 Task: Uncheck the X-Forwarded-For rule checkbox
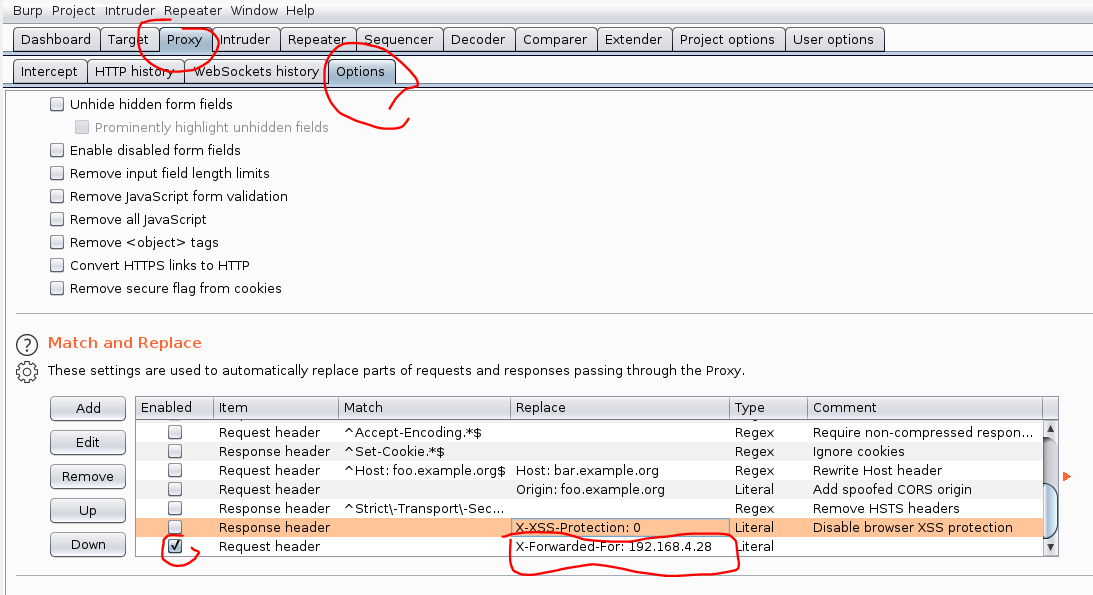(175, 546)
